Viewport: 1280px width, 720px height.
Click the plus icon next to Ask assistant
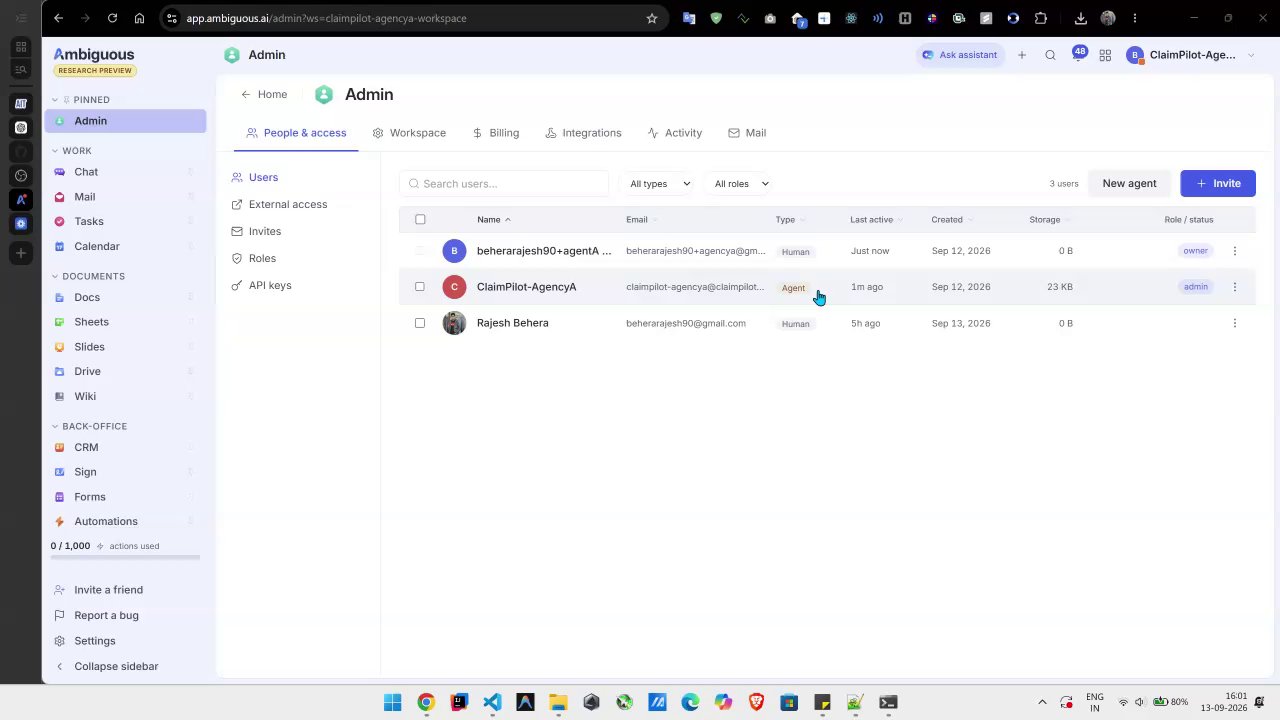[1022, 55]
